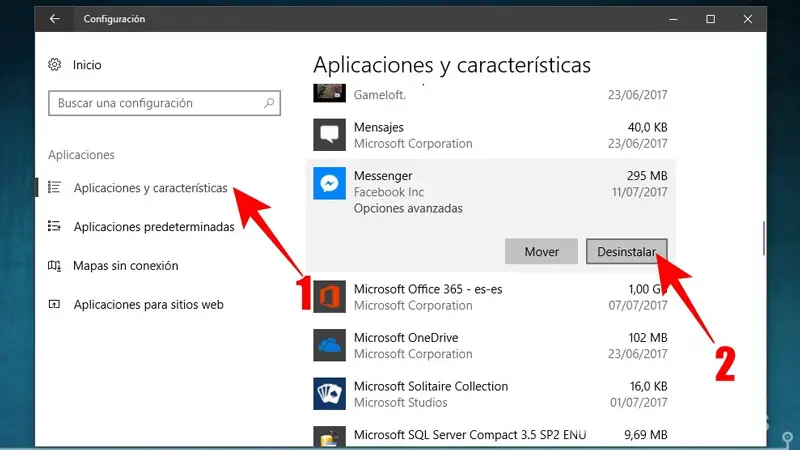
Task: Select the Aplicaciones predeterminadas icon
Action: 55,226
